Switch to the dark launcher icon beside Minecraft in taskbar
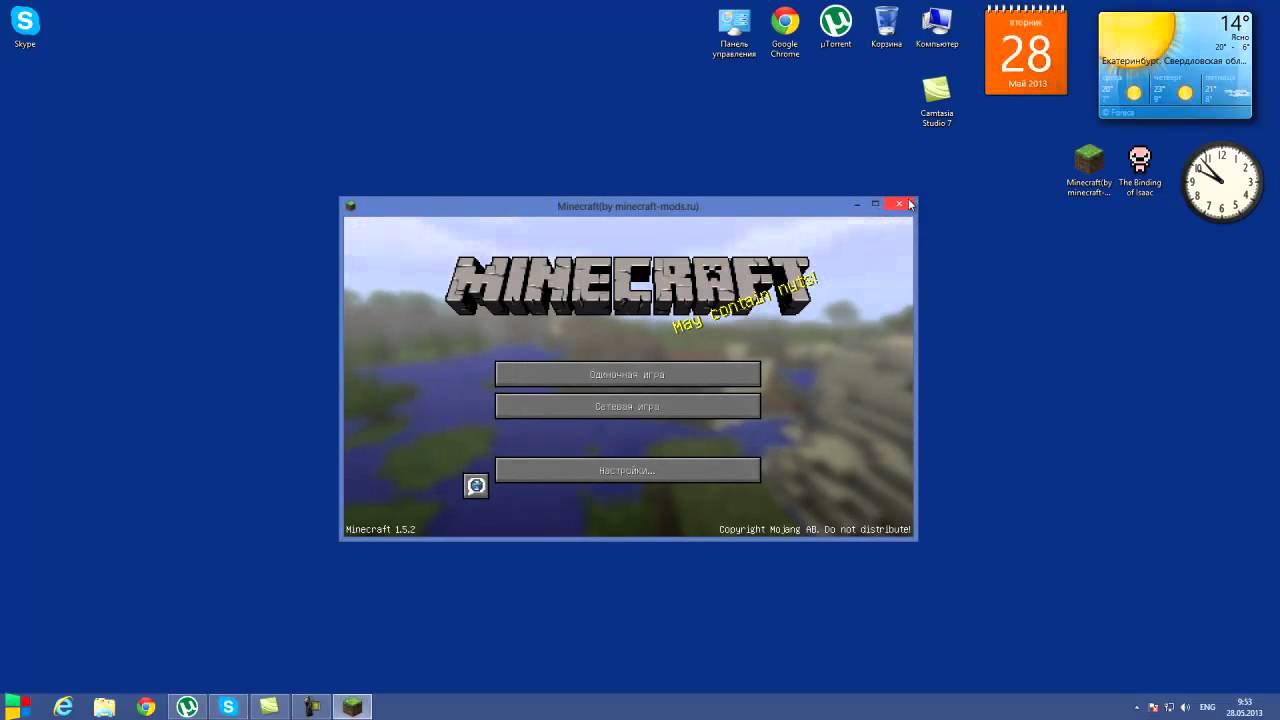The image size is (1280, 720). 311,707
